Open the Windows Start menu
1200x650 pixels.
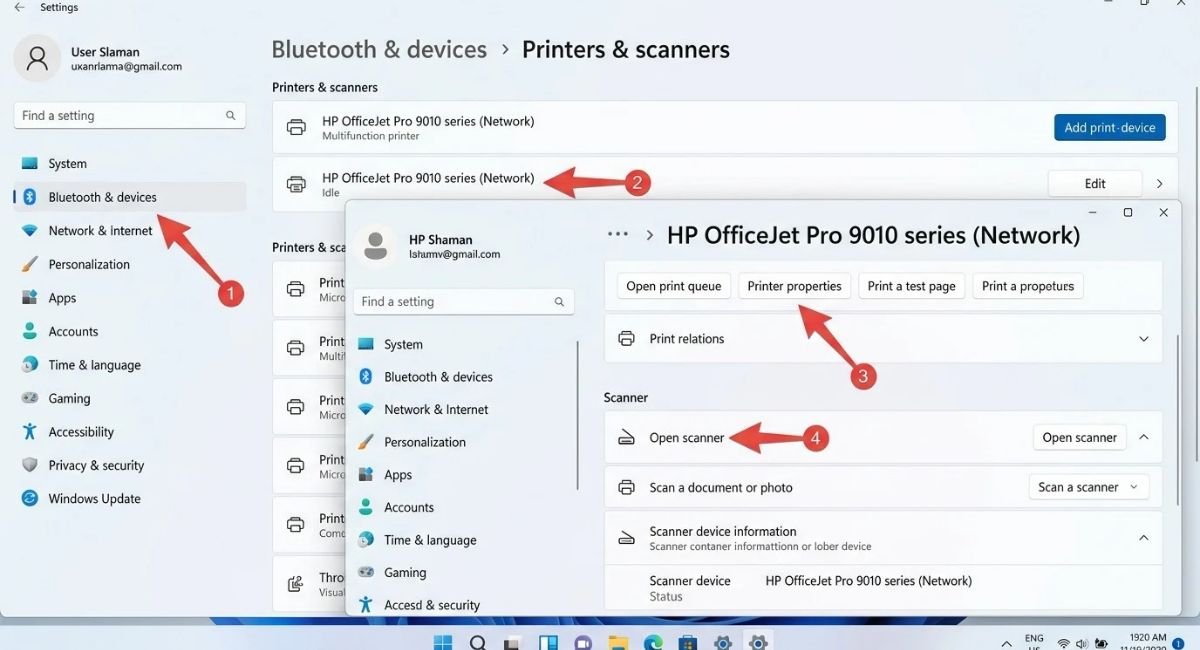(x=442, y=643)
